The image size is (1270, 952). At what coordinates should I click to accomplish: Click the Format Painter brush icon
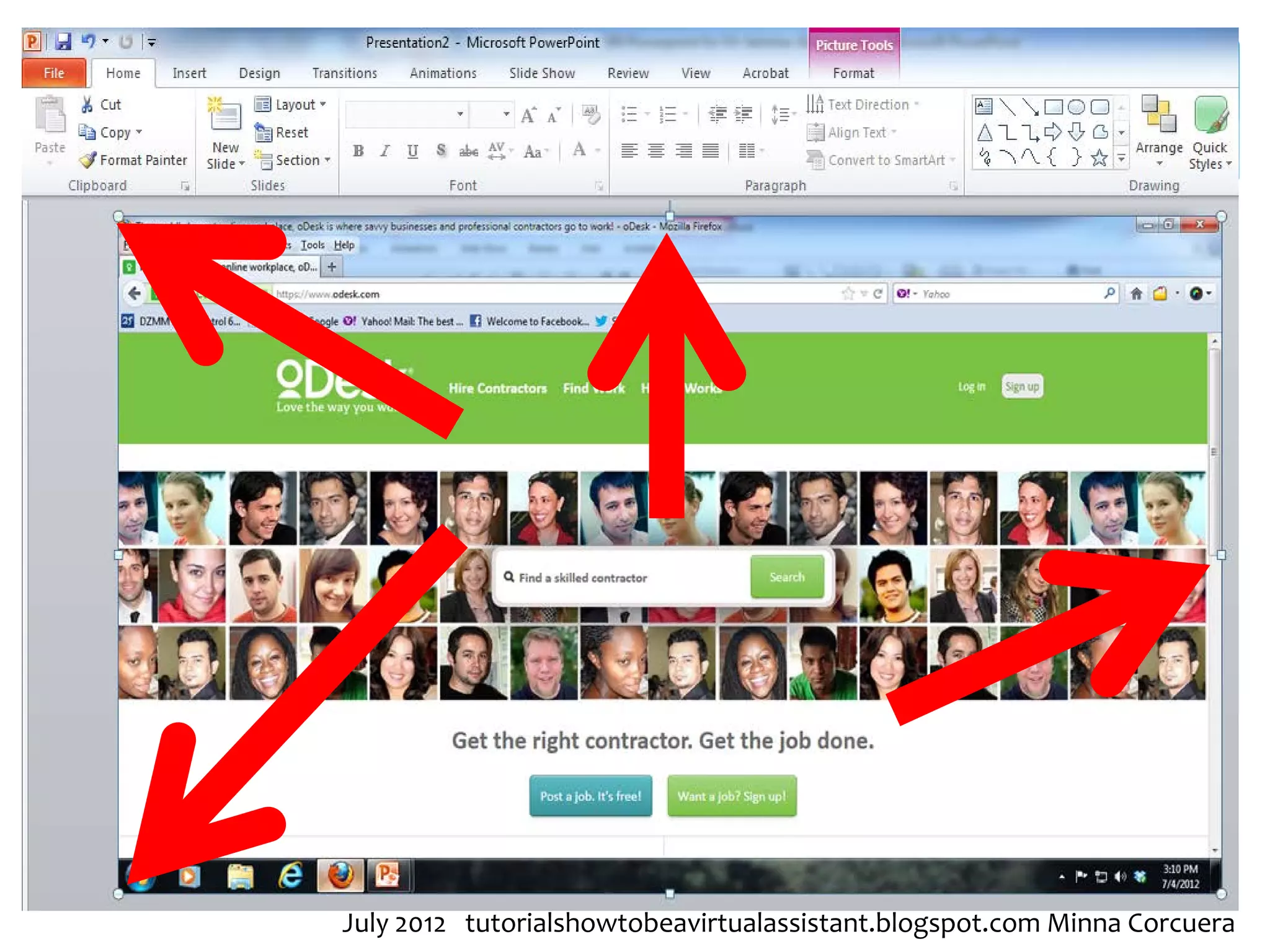click(88, 160)
